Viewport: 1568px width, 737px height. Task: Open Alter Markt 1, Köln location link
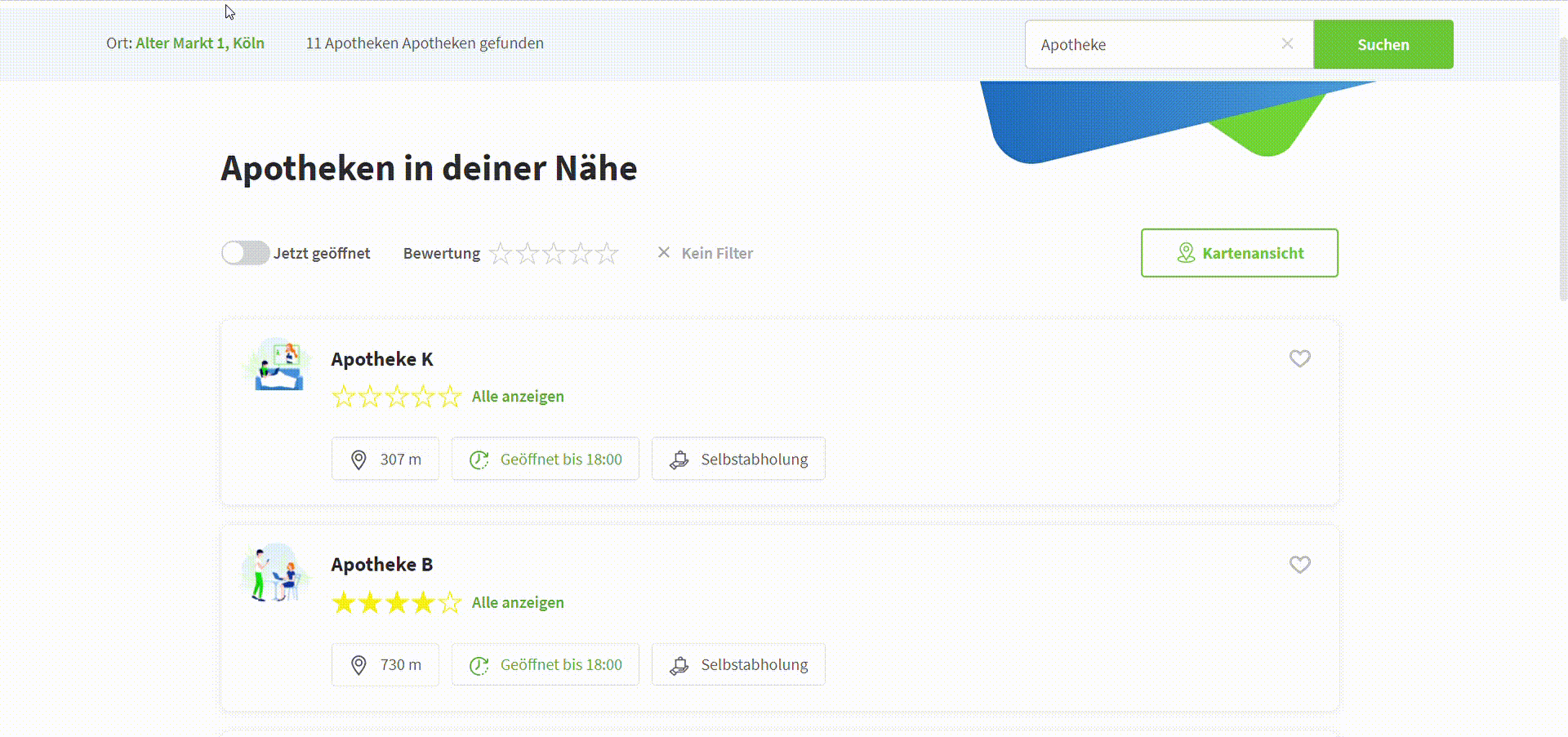[x=200, y=43]
